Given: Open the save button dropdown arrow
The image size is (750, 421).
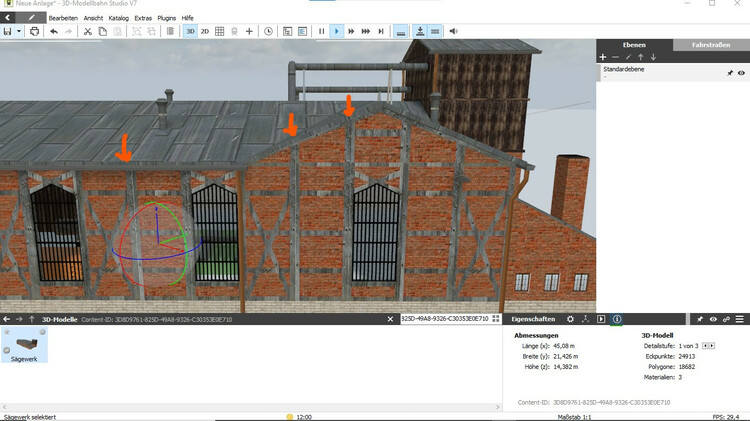Looking at the screenshot, I should 18,31.
